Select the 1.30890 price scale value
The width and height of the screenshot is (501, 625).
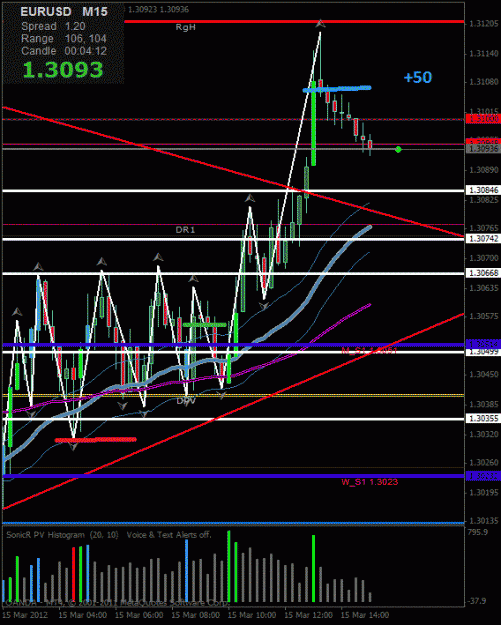coord(483,170)
